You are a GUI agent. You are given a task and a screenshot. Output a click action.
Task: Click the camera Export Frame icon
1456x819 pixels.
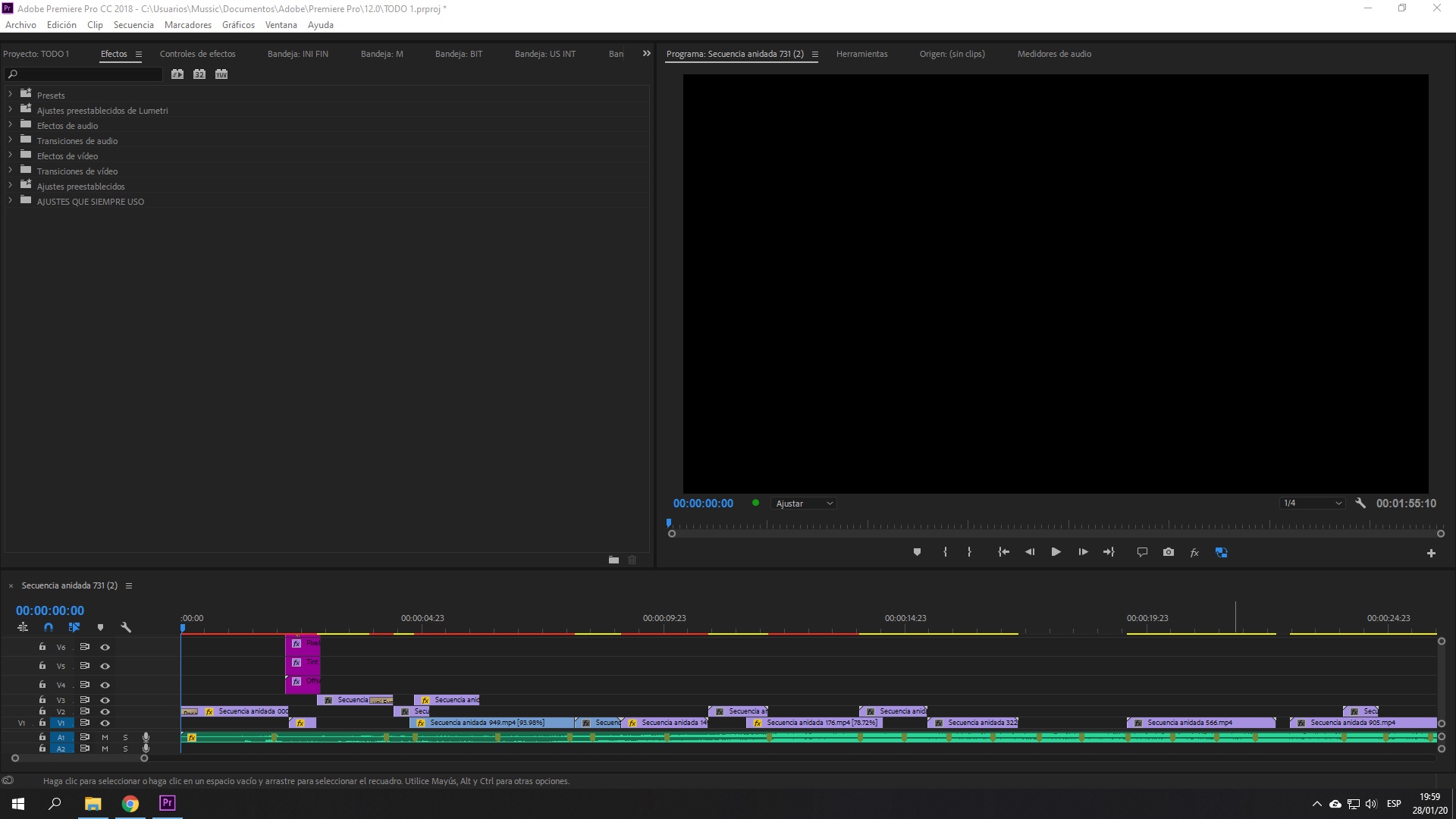(x=1169, y=552)
